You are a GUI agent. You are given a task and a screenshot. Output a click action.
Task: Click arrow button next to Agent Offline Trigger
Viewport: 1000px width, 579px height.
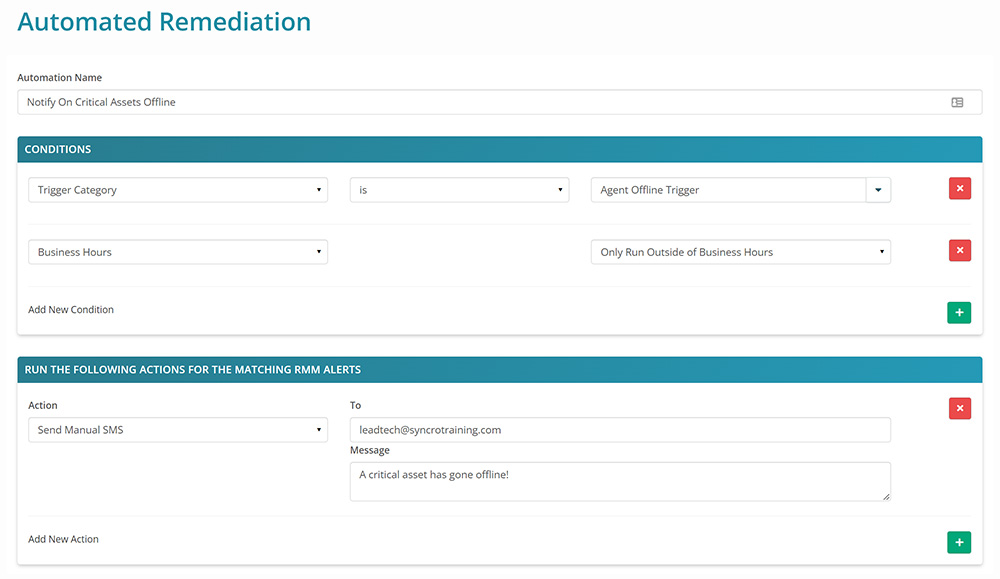(878, 190)
